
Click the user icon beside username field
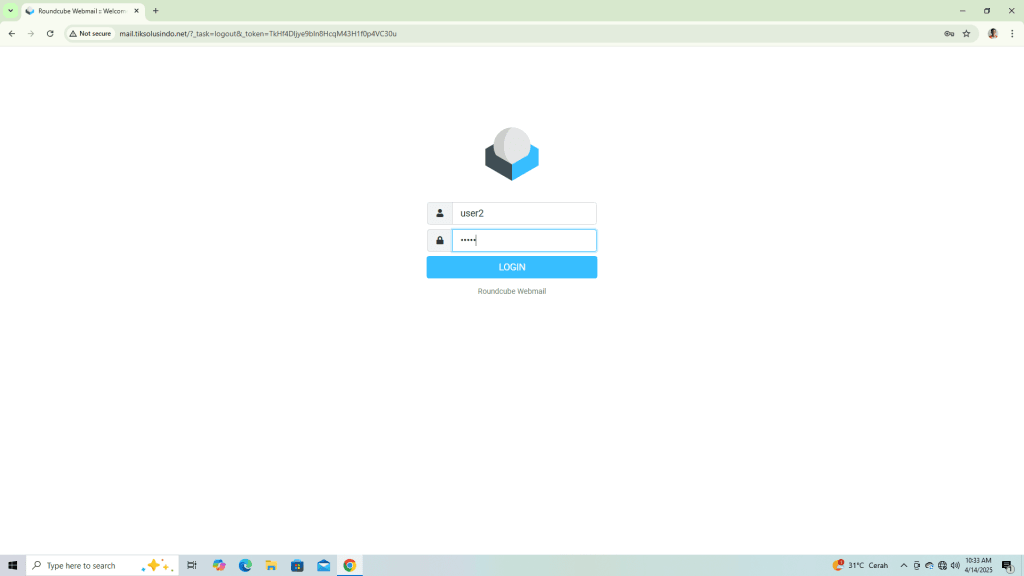point(439,213)
